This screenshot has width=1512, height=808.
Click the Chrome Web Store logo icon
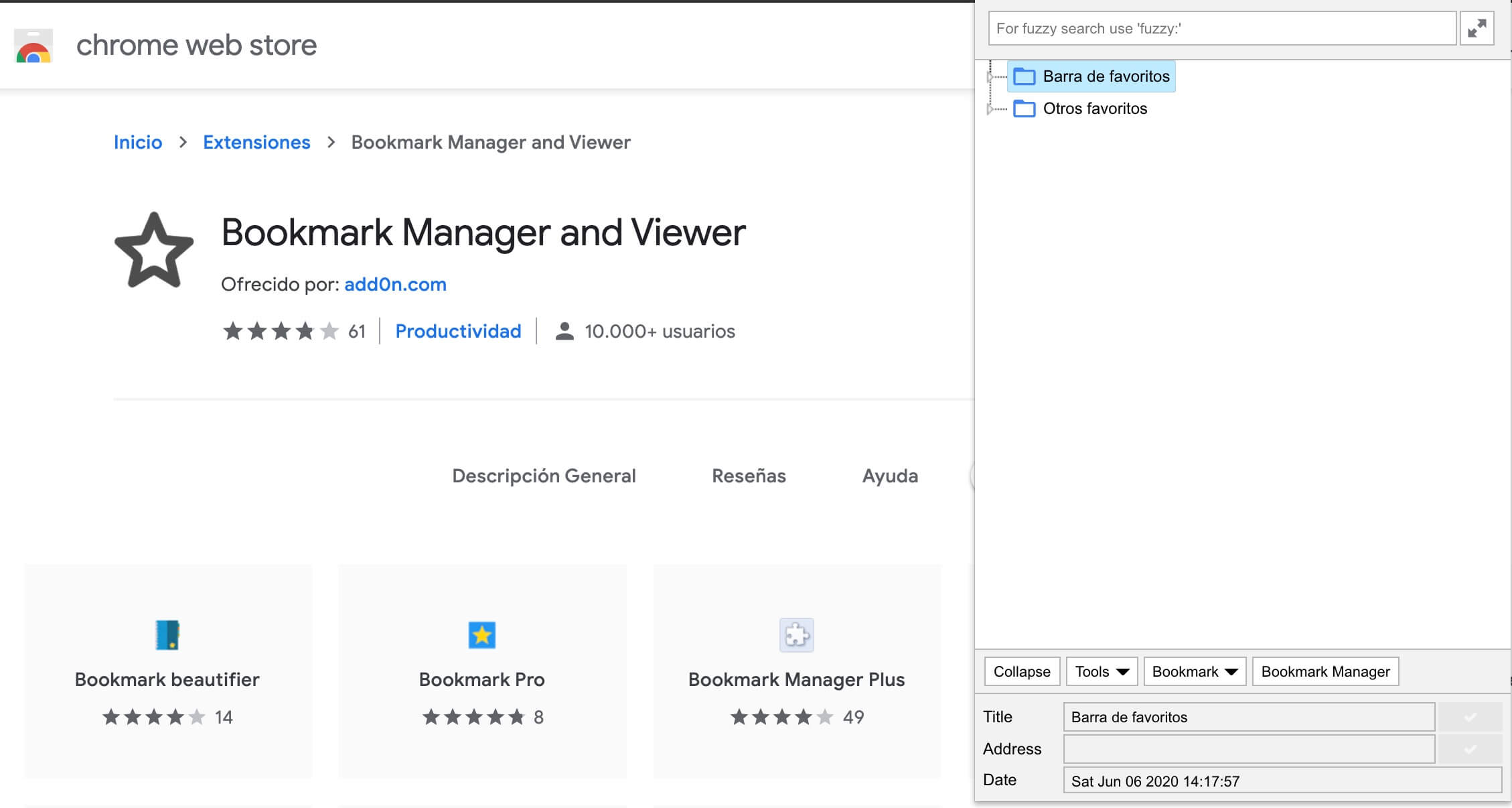(x=33, y=46)
